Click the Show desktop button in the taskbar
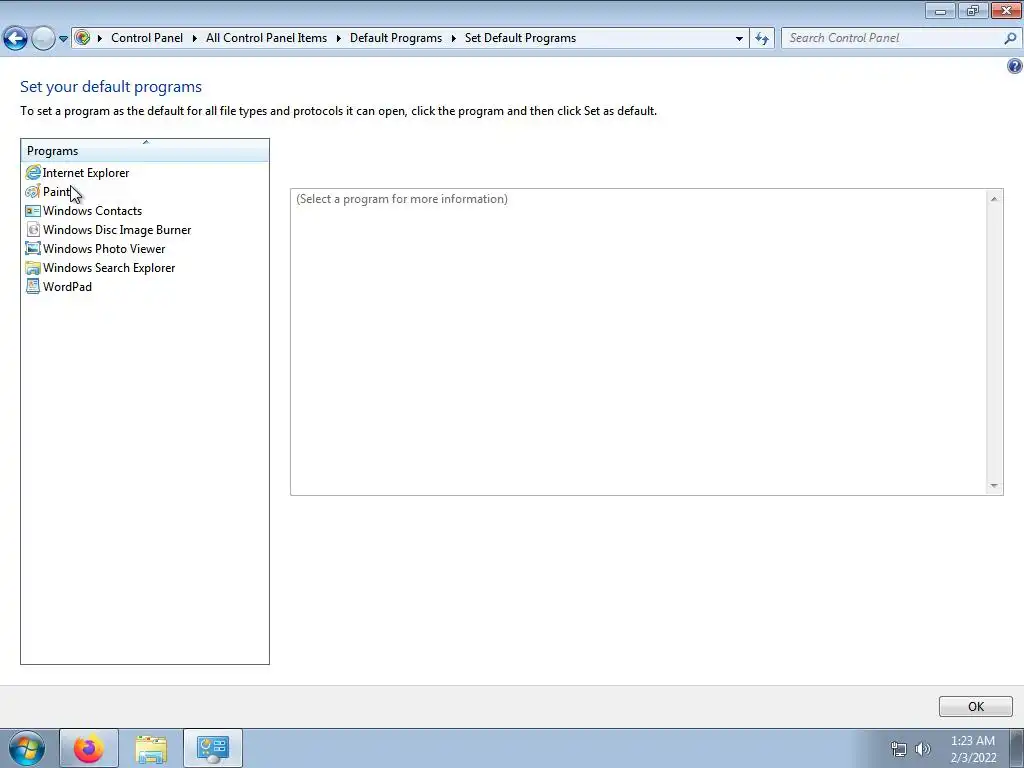Image resolution: width=1024 pixels, height=768 pixels. [x=1017, y=748]
